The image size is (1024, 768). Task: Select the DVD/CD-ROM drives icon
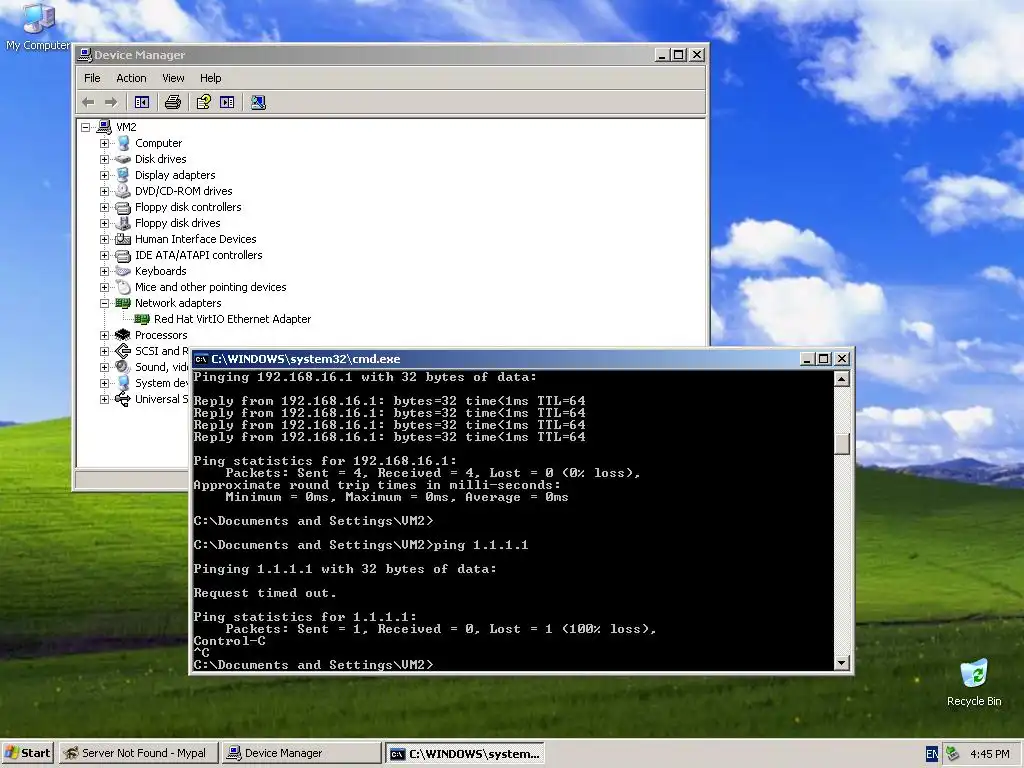123,191
